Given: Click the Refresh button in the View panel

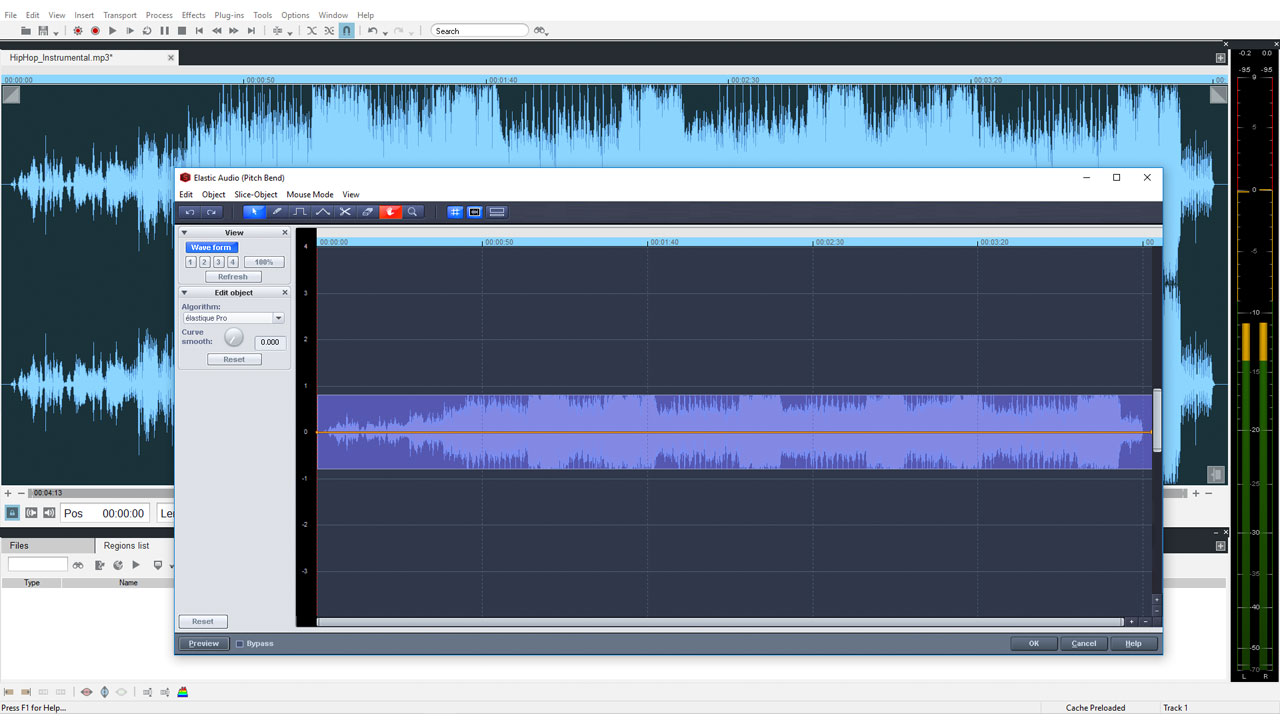Looking at the screenshot, I should point(233,276).
